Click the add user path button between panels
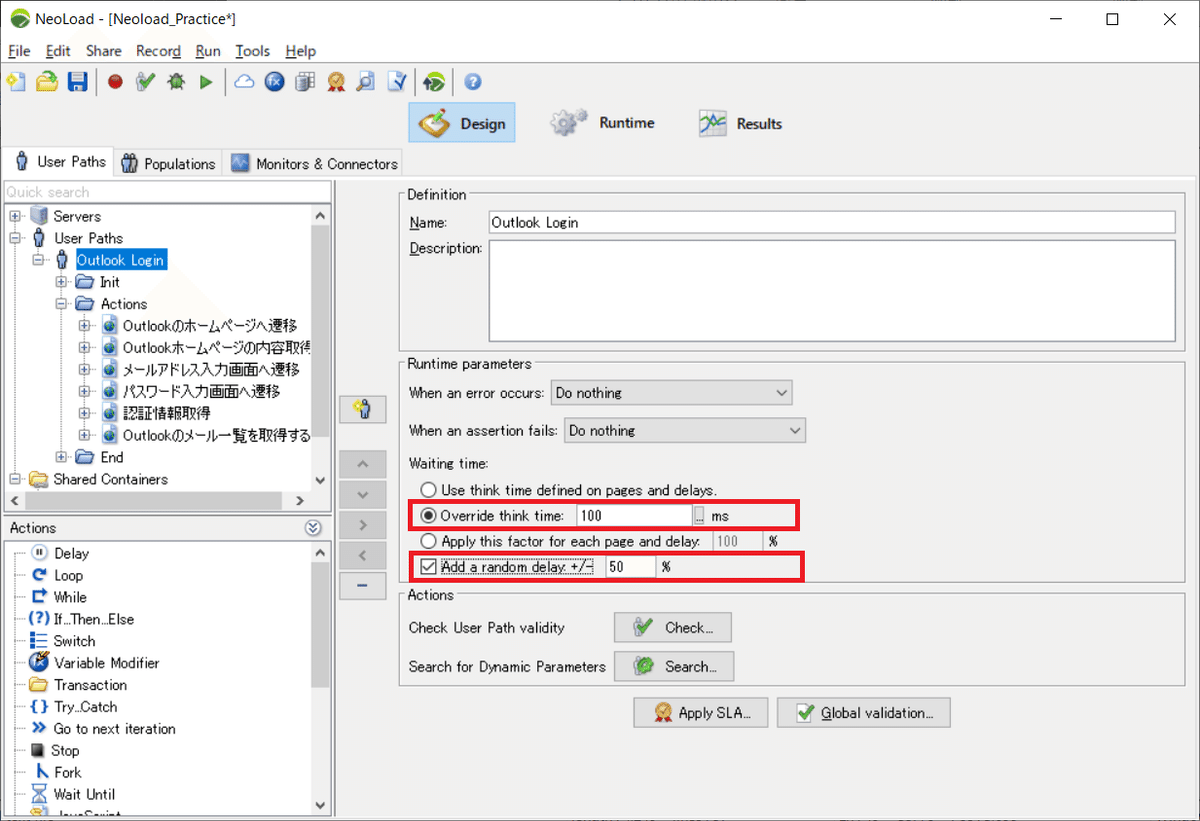Viewport: 1200px width, 821px height. pyautogui.click(x=363, y=408)
